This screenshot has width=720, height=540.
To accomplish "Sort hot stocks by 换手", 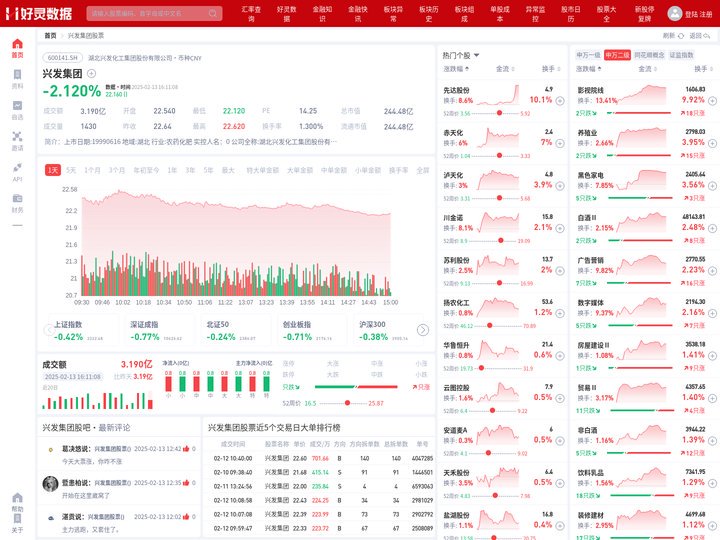I will click(x=551, y=69).
